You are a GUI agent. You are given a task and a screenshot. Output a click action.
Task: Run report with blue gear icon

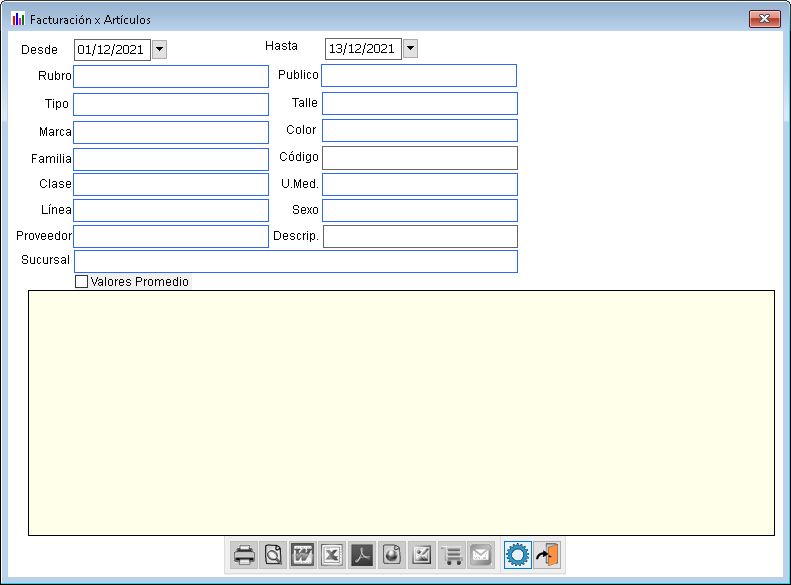[517, 555]
